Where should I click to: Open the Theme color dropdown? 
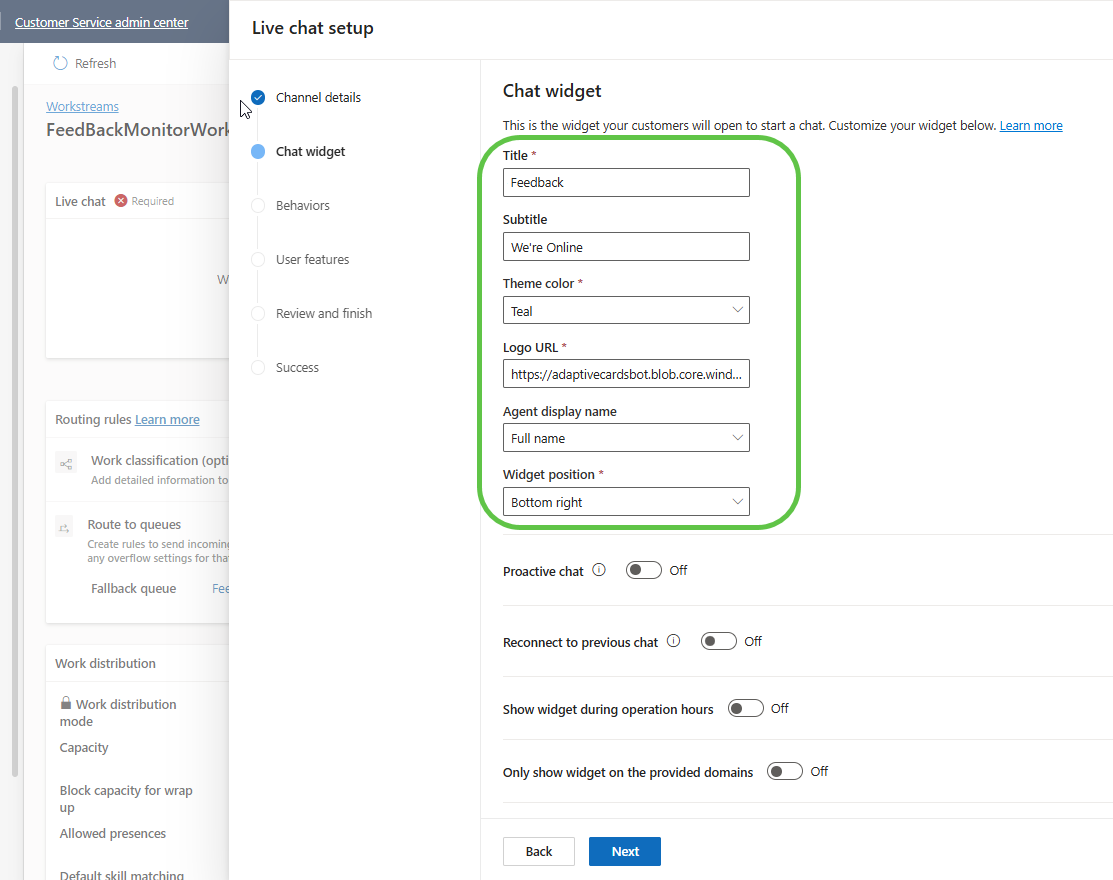[x=626, y=311]
